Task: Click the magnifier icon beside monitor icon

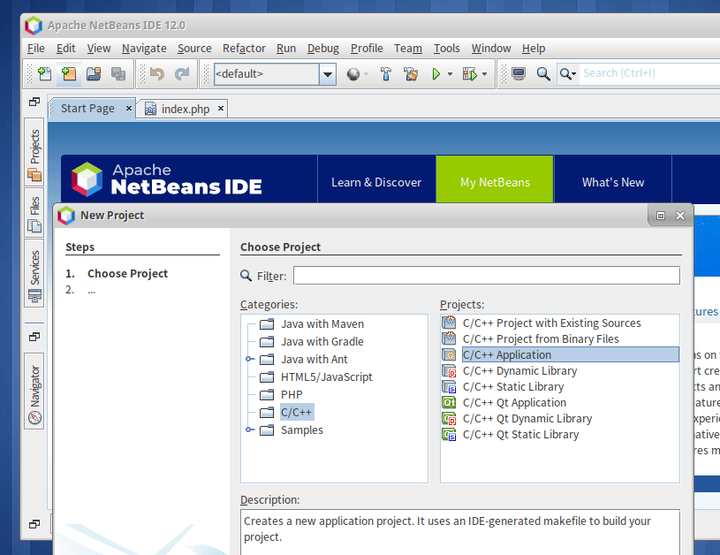Action: (543, 73)
